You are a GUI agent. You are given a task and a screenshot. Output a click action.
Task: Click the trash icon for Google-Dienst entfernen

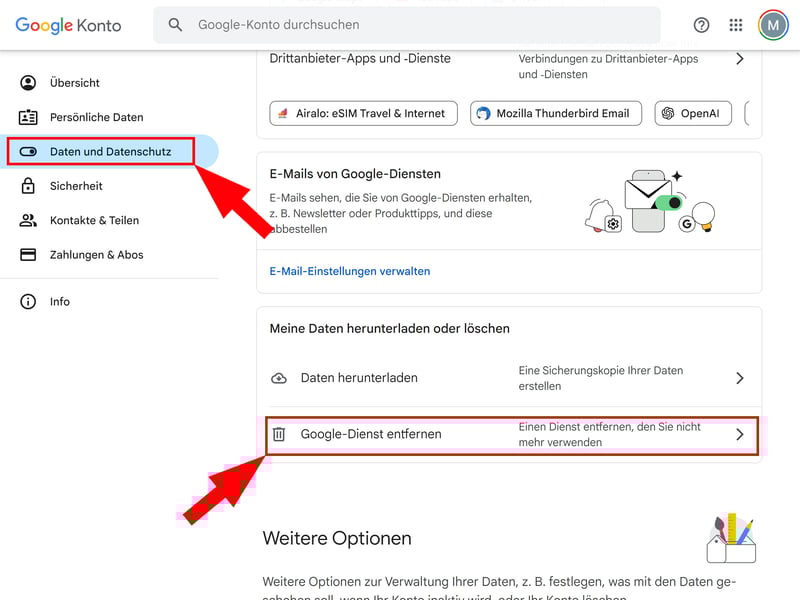pyautogui.click(x=279, y=434)
